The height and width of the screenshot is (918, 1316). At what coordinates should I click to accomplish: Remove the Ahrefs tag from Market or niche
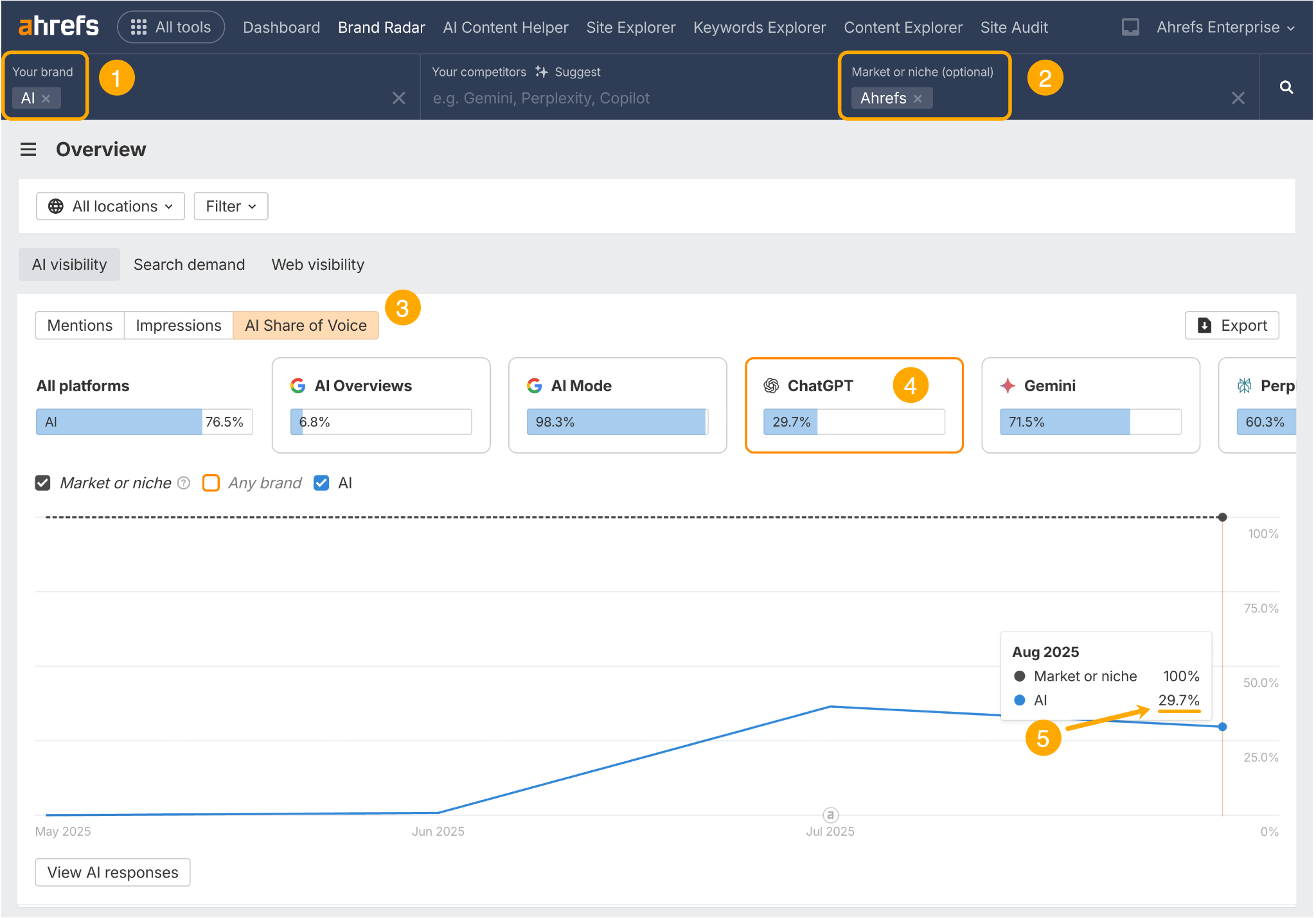(x=919, y=98)
